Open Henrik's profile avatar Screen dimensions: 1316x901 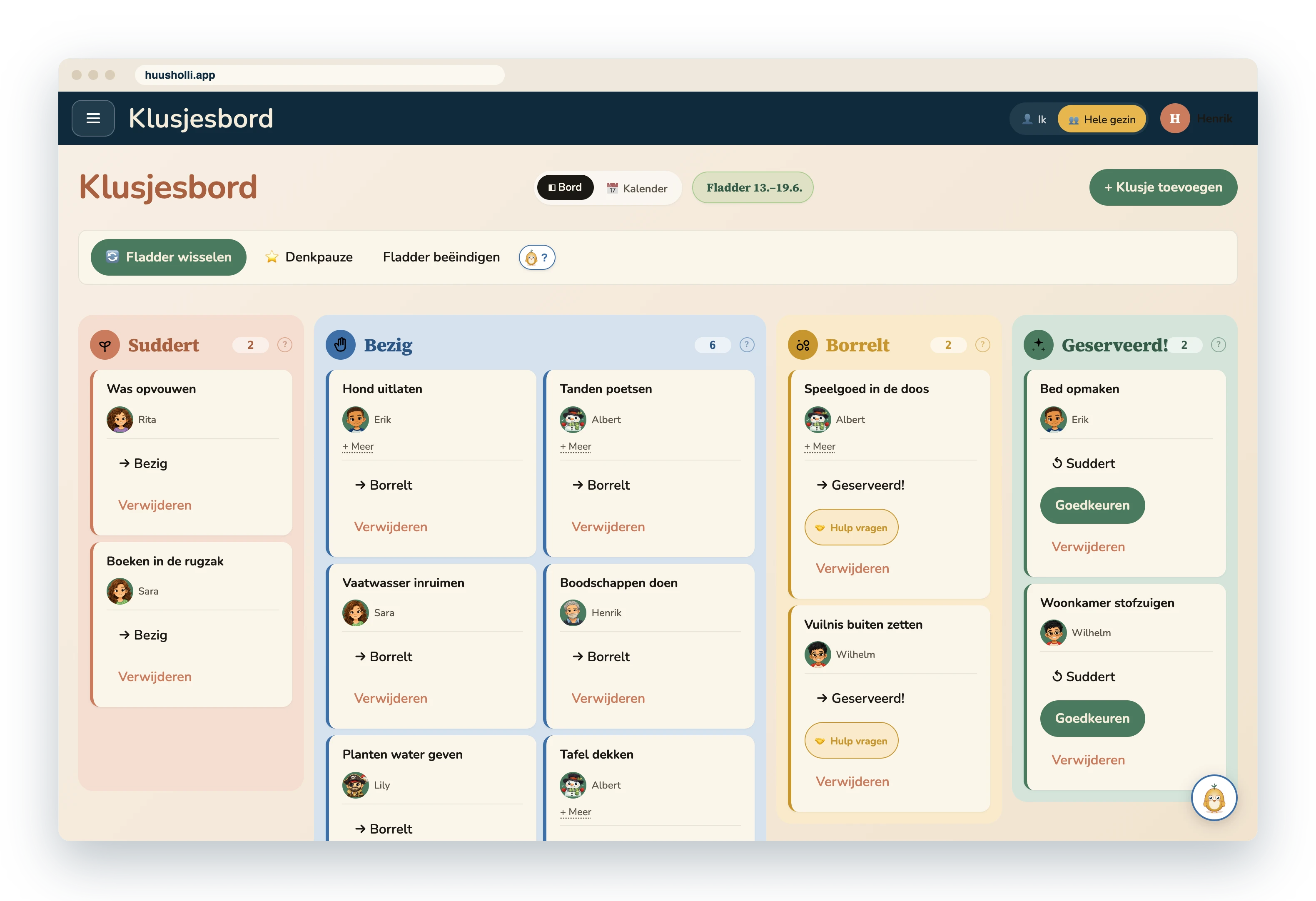(1174, 118)
